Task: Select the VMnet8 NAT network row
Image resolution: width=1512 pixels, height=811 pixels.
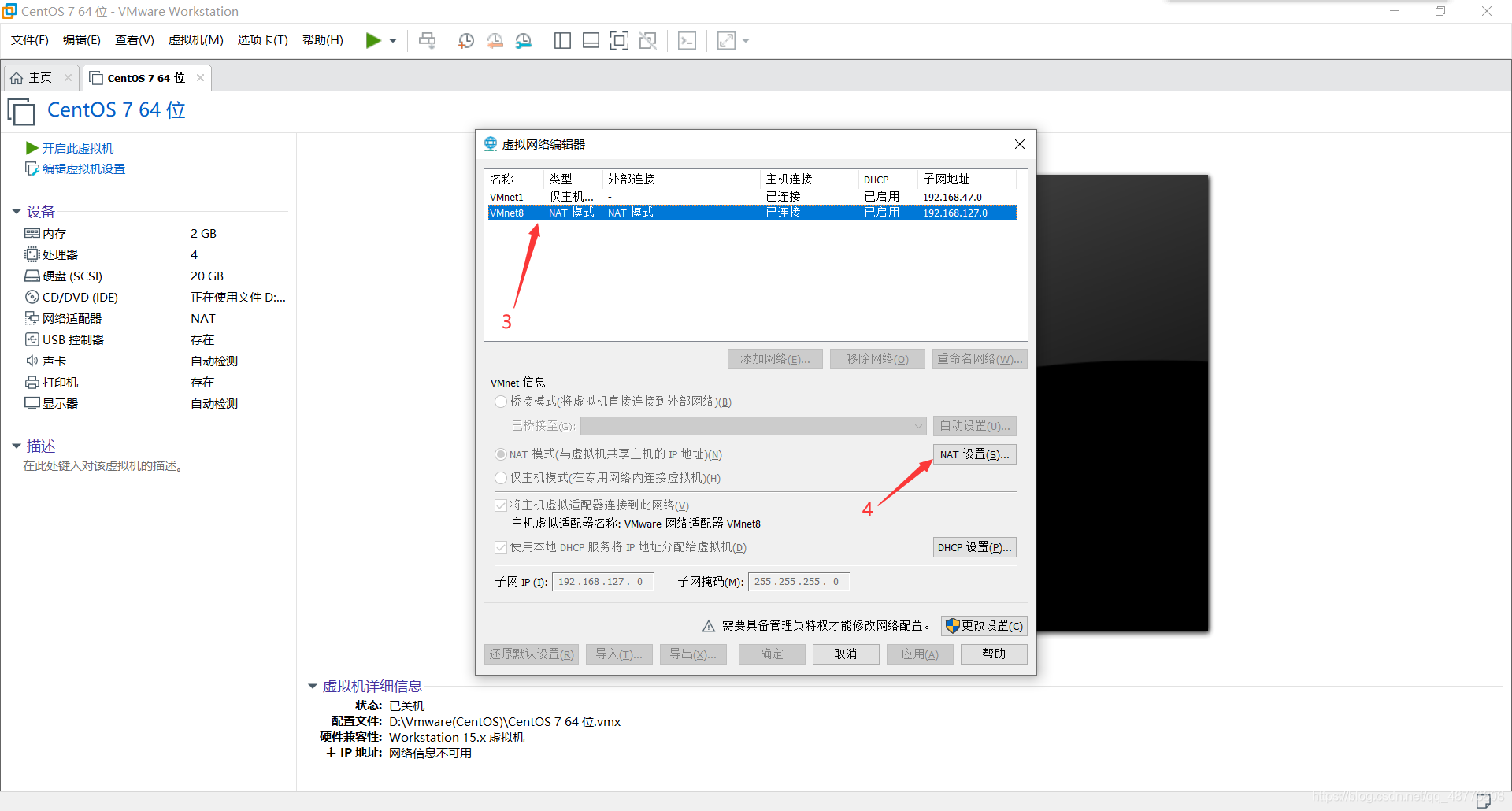Action: [x=752, y=213]
